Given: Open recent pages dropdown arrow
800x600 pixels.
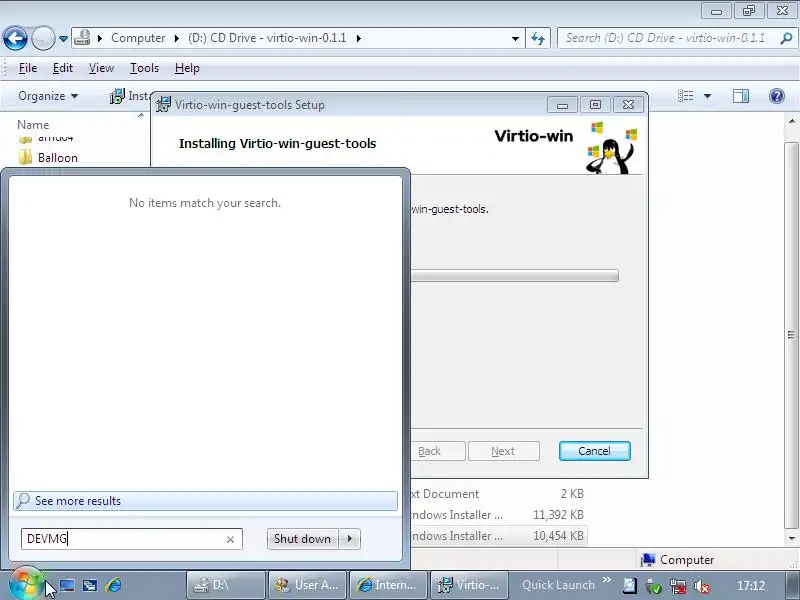Looking at the screenshot, I should 63,39.
